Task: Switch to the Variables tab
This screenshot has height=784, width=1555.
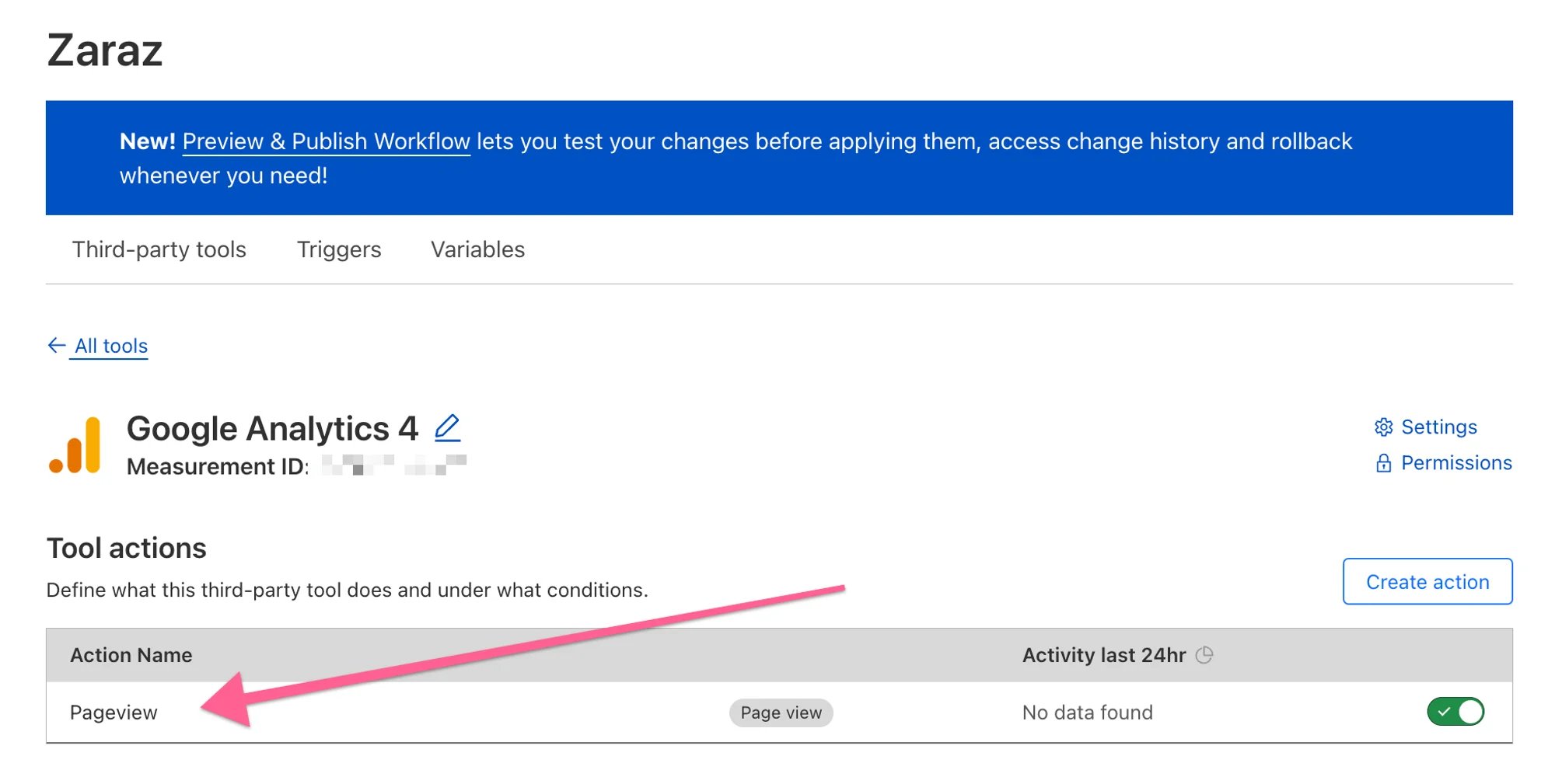Action: point(477,249)
